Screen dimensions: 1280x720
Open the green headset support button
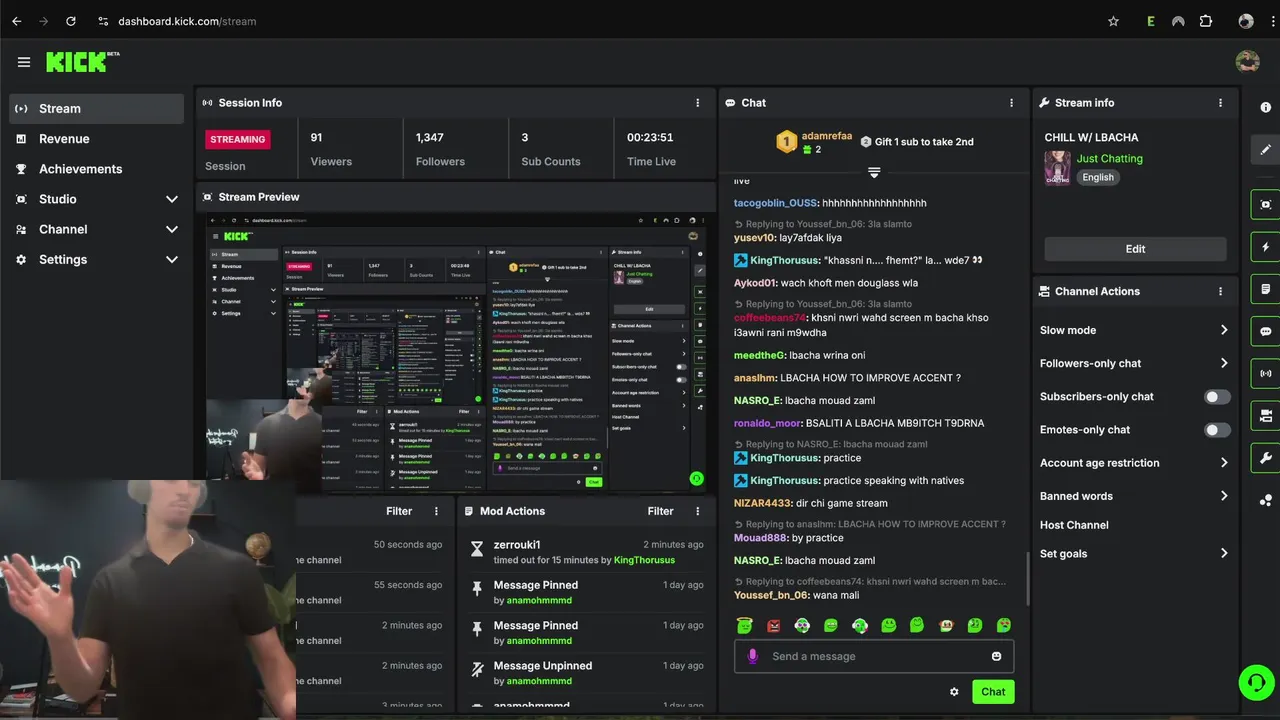click(x=1255, y=683)
